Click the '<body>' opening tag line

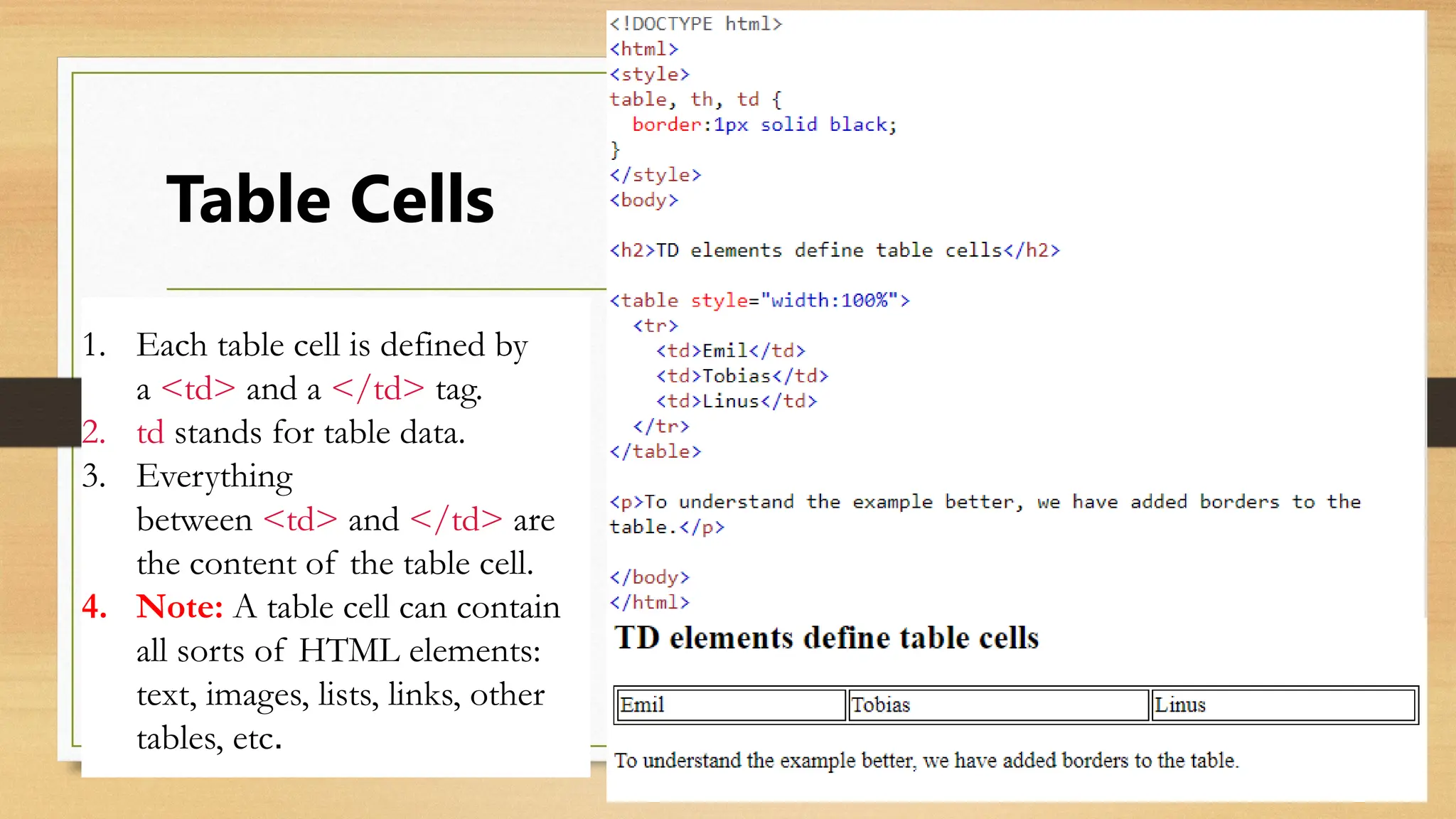click(x=644, y=200)
